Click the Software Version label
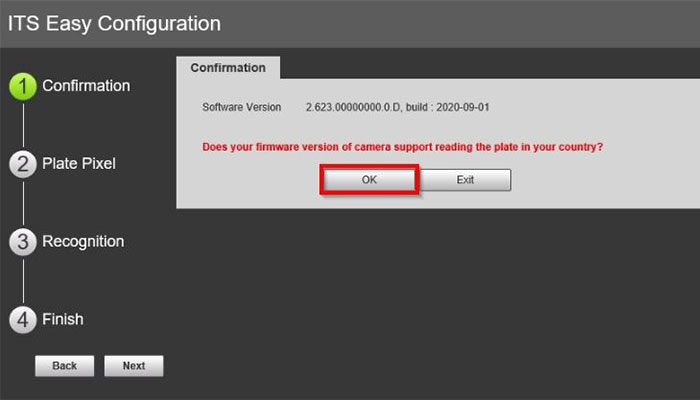This screenshot has width=700, height=400. tap(242, 107)
